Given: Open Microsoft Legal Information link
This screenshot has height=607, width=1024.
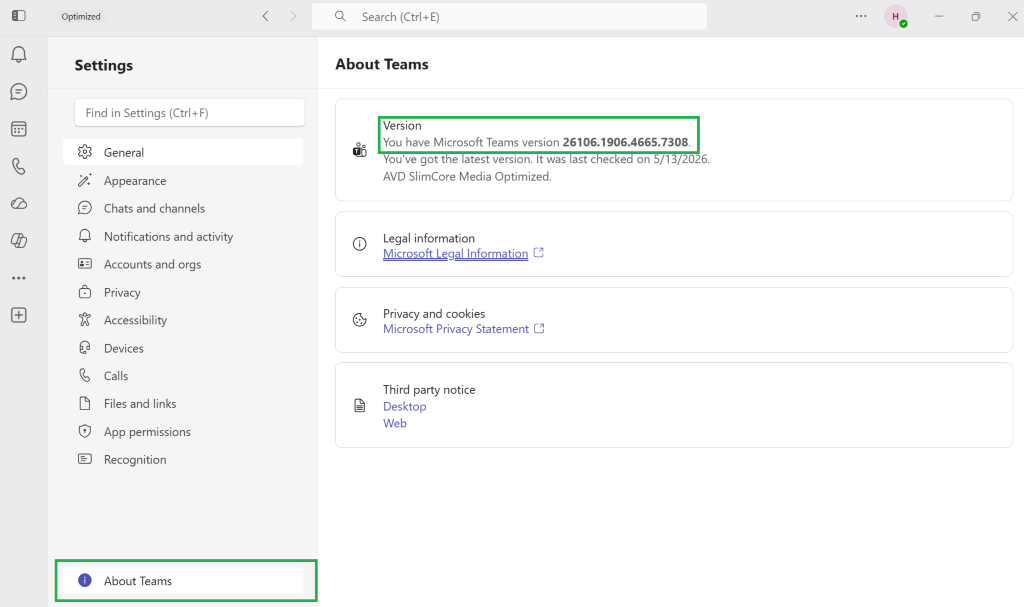Looking at the screenshot, I should 455,254.
